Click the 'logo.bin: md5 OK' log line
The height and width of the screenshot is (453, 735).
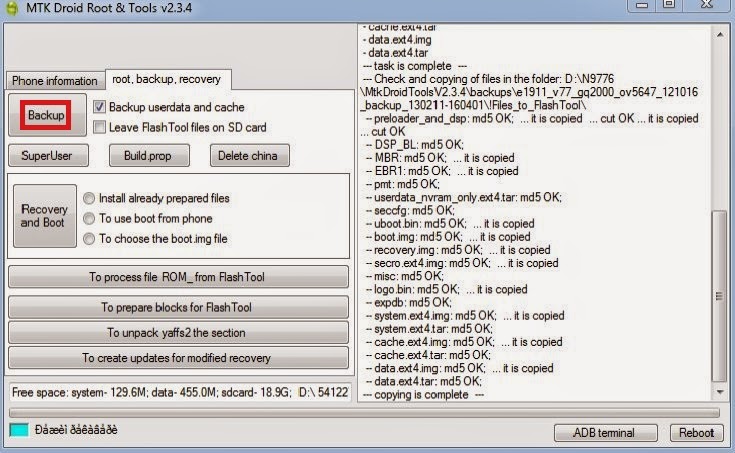[x=447, y=289]
